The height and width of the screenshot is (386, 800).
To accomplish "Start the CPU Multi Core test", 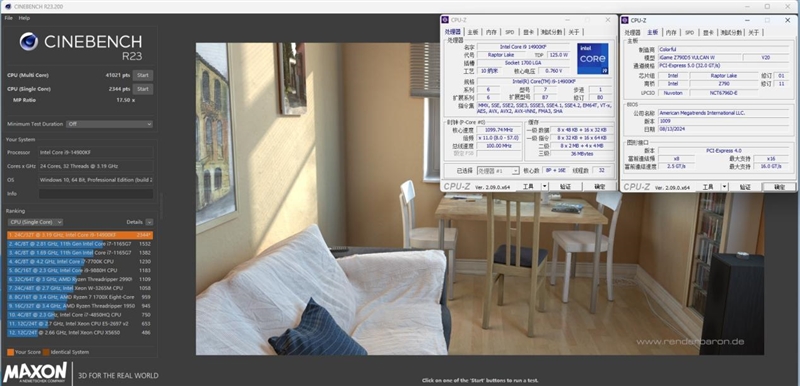I will pyautogui.click(x=143, y=75).
